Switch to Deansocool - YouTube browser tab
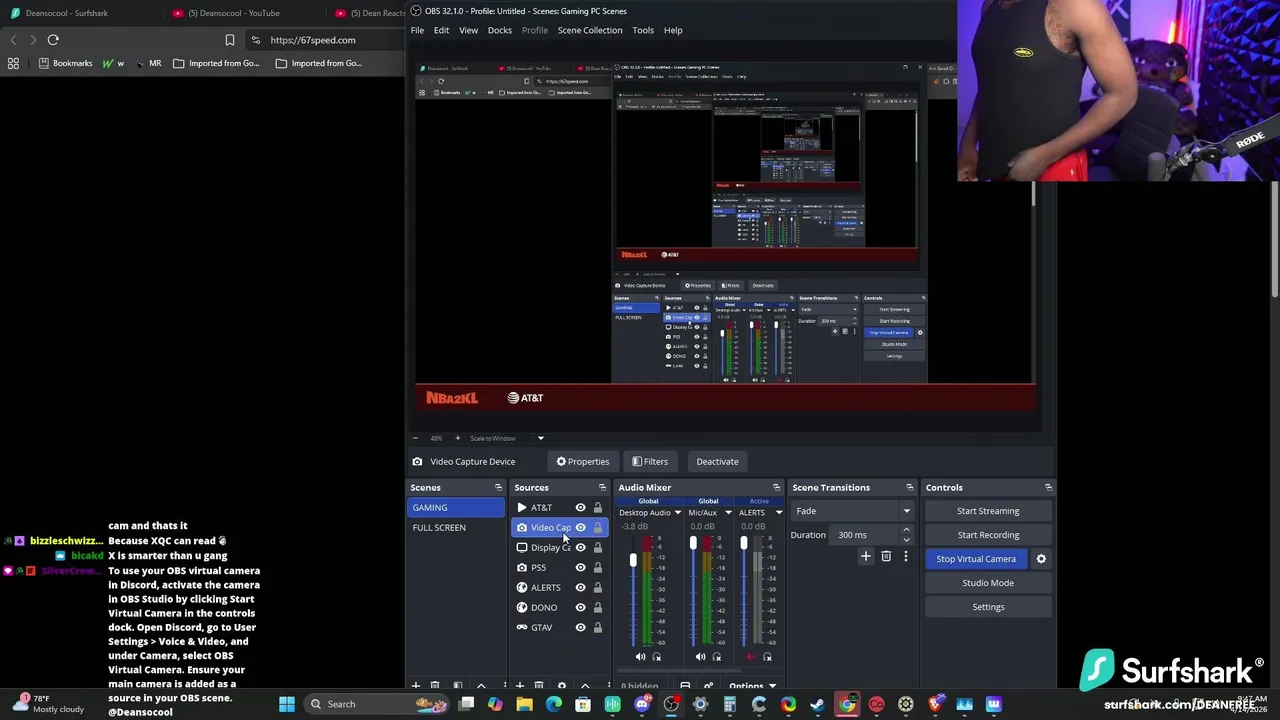Screen dimensions: 1280x720 [234, 13]
